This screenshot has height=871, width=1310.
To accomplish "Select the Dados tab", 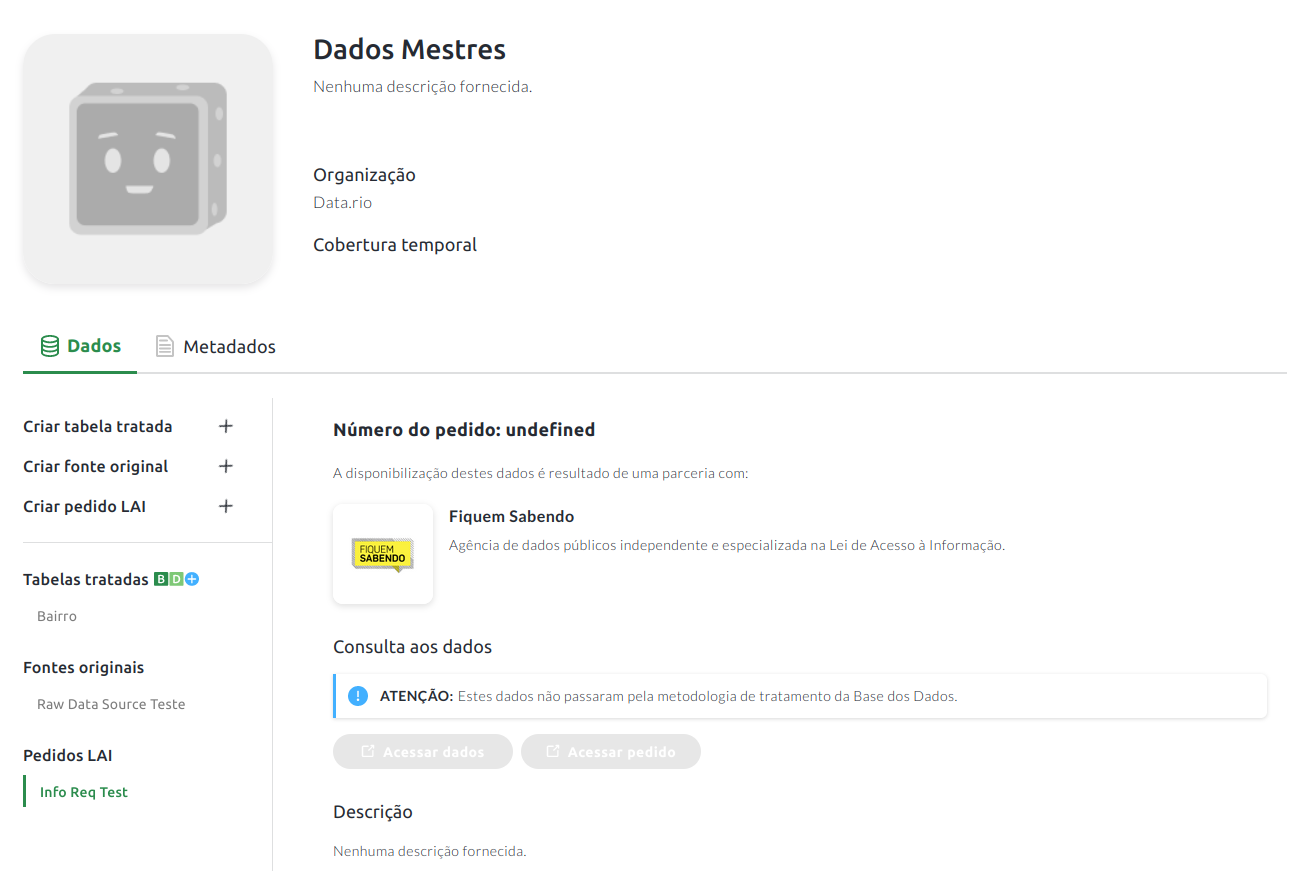I will click(x=80, y=346).
